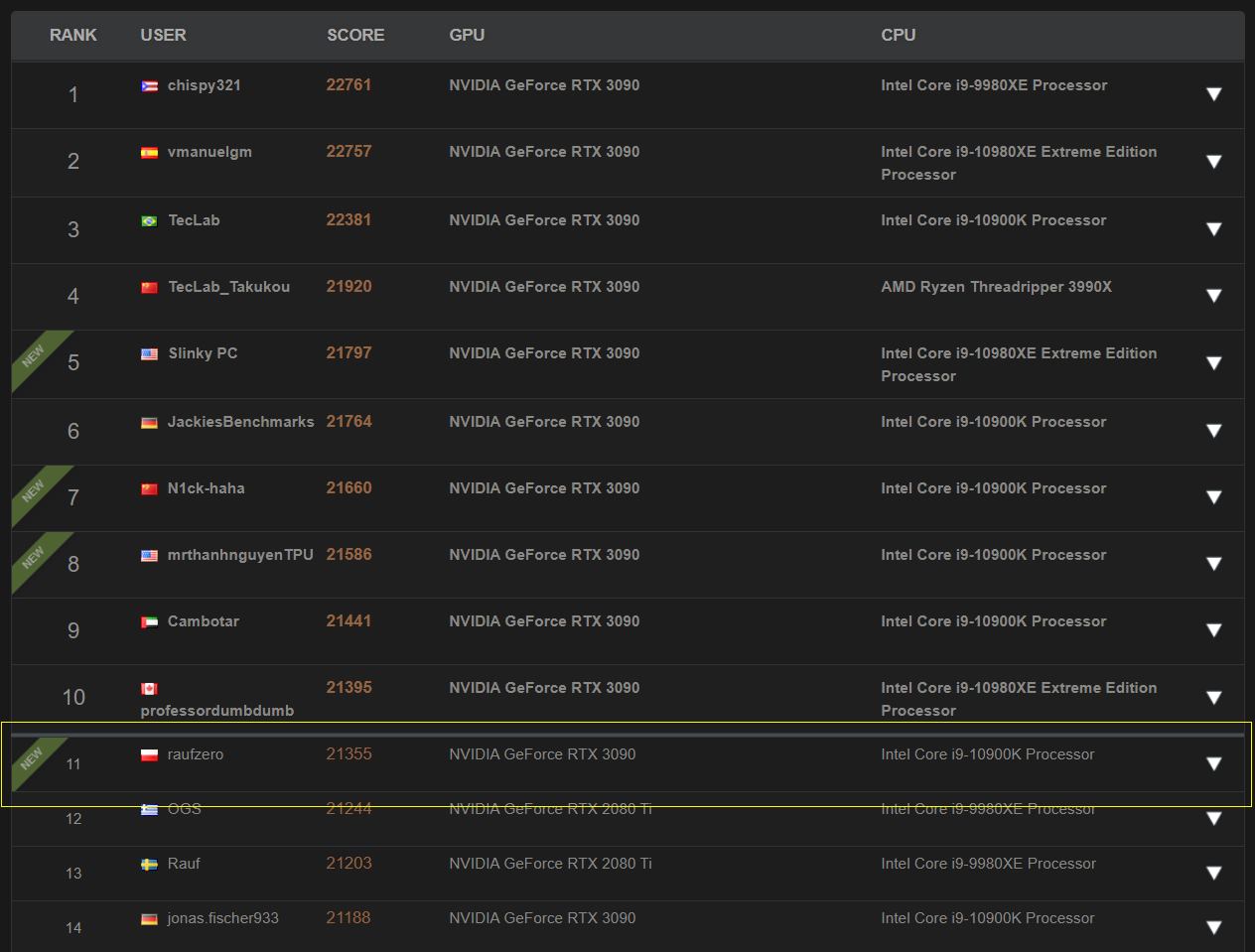Click the CPU column header

pos(898,35)
